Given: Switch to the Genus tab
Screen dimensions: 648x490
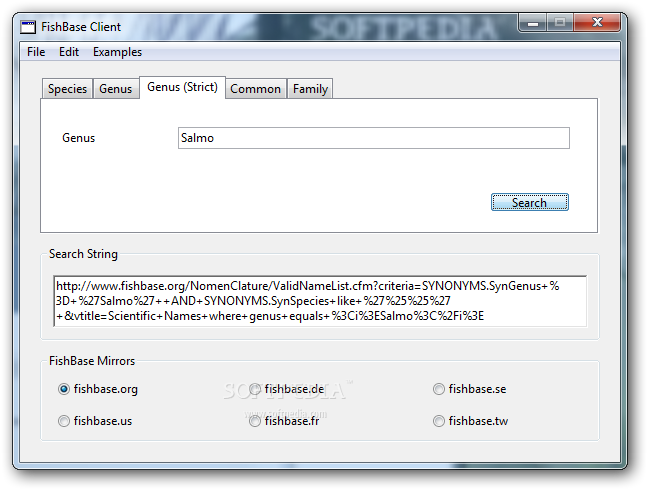Looking at the screenshot, I should tap(116, 89).
